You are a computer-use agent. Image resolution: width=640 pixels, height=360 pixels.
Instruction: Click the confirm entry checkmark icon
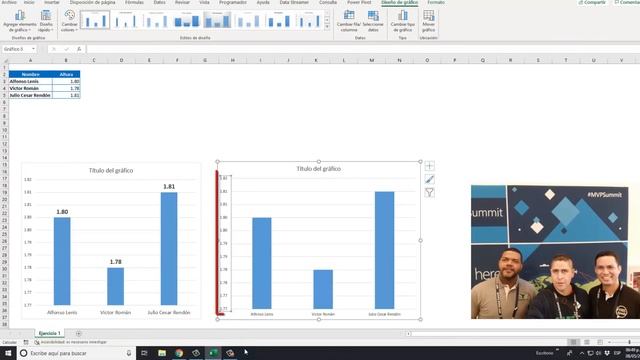(66, 49)
